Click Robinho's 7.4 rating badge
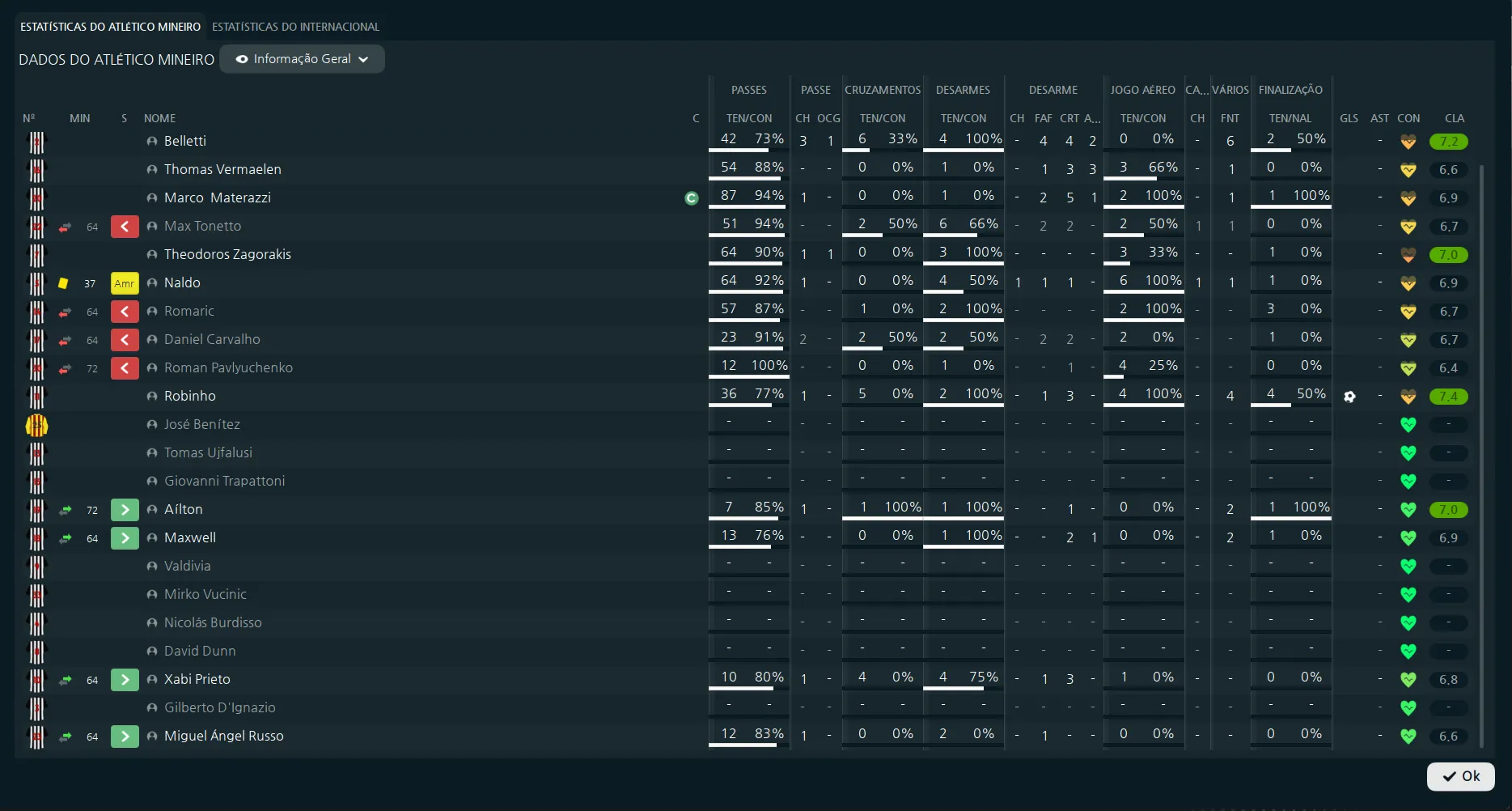The width and height of the screenshot is (1512, 811). click(1448, 397)
